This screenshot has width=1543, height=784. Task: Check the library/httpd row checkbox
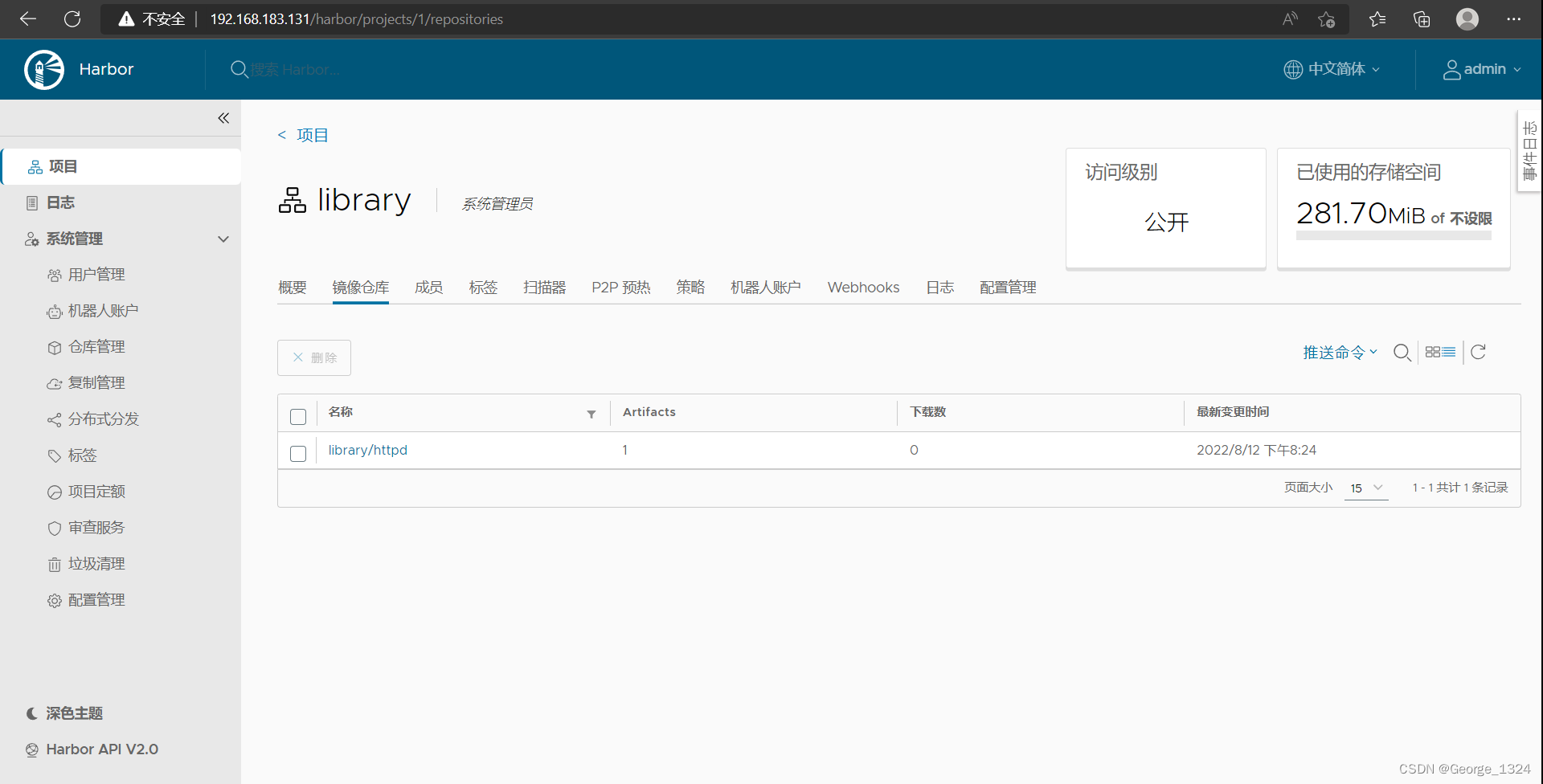[x=298, y=453]
